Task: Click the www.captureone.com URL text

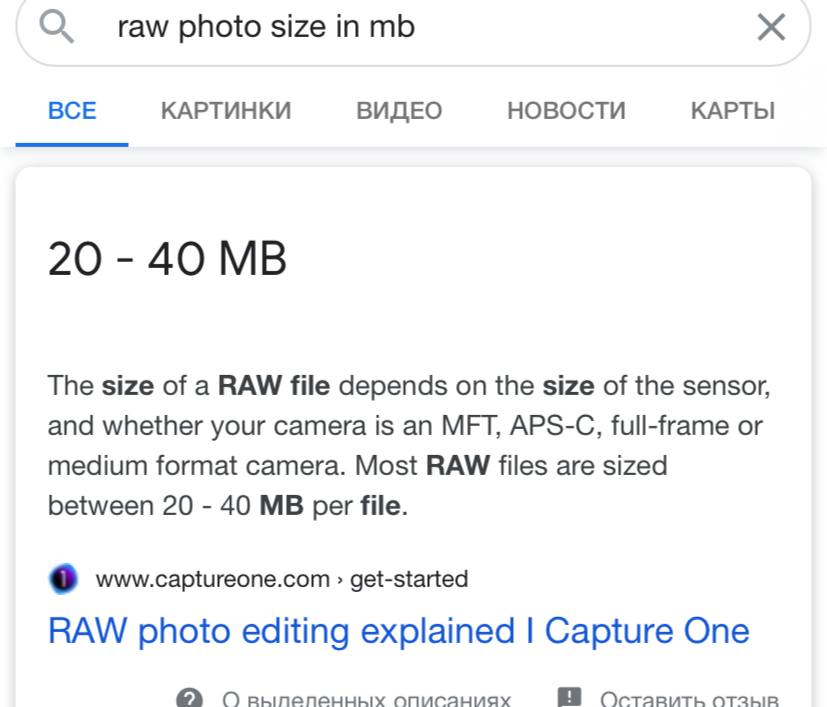Action: pyautogui.click(x=213, y=578)
